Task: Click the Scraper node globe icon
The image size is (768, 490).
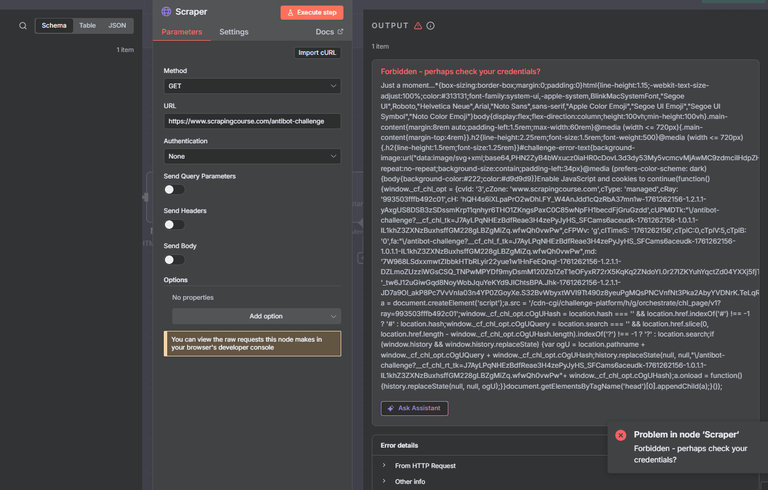Action: pyautogui.click(x=167, y=11)
